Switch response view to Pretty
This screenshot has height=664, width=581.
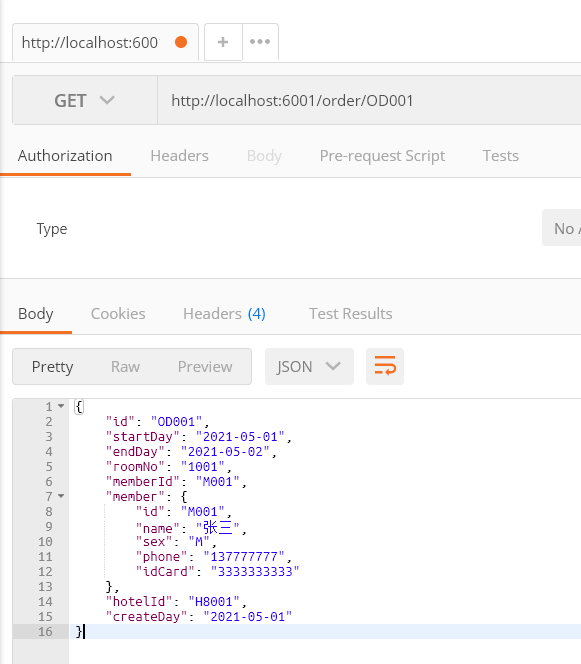click(53, 367)
